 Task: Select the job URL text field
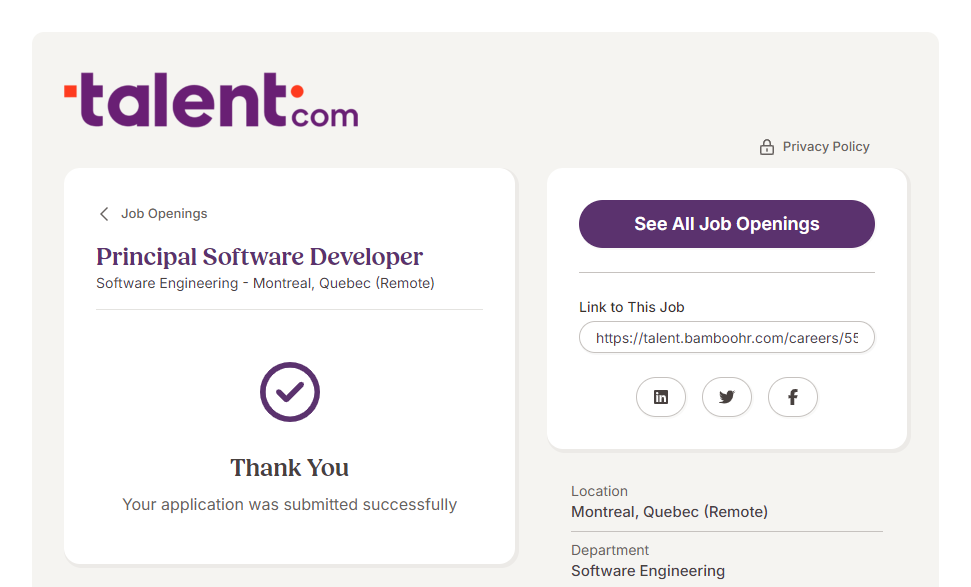[726, 338]
